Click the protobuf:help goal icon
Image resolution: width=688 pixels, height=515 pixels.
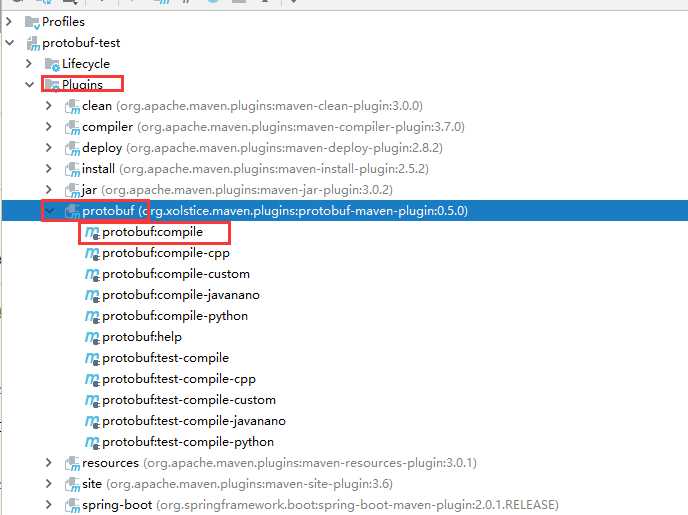92,337
